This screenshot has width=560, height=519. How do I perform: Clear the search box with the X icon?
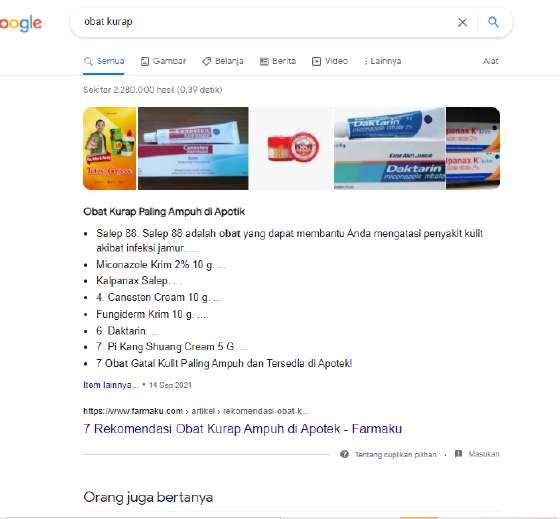coord(462,23)
